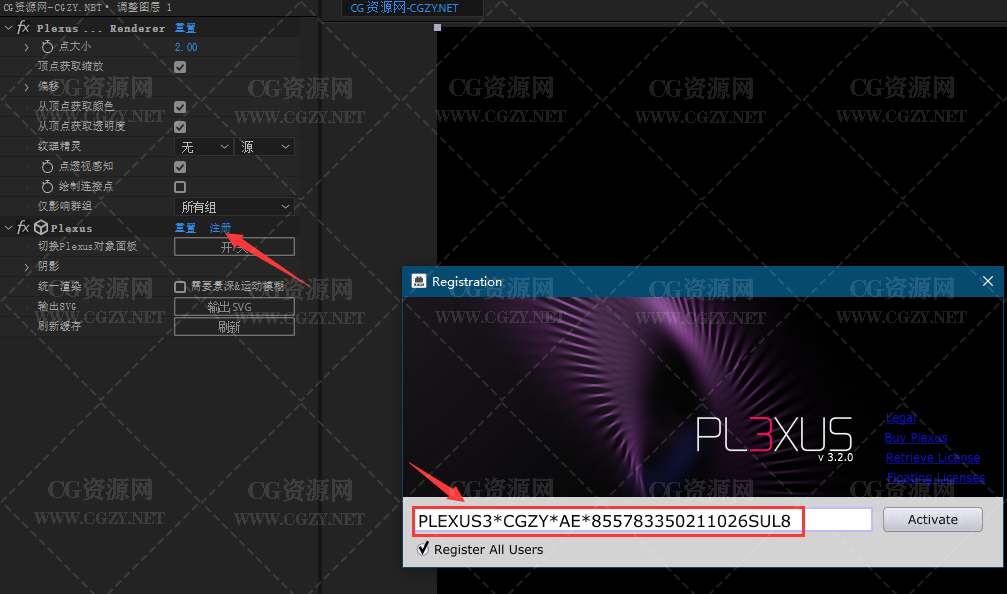The width and height of the screenshot is (1007, 594).
Task: Toggle the Plexus Renderer fx effect switch
Action: (23, 28)
